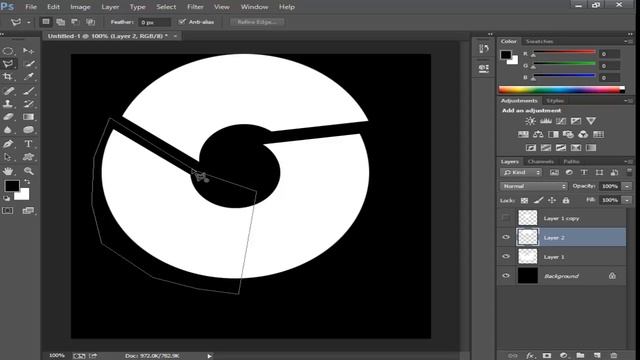Swap foreground and background colors

point(27,182)
